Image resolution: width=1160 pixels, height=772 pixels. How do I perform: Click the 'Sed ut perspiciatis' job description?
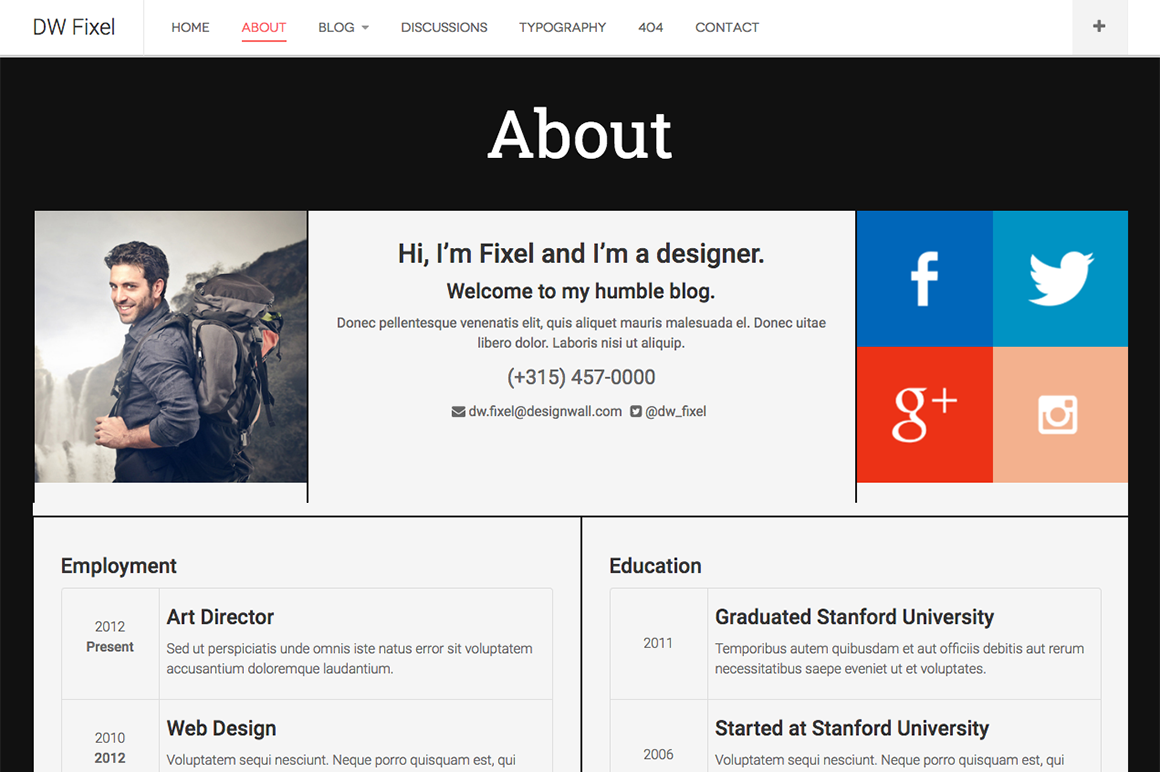tap(349, 658)
